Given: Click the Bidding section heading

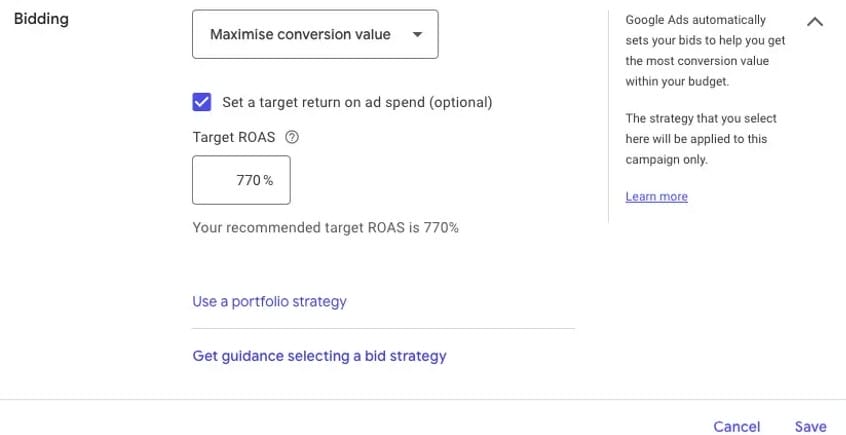Looking at the screenshot, I should click(x=41, y=19).
